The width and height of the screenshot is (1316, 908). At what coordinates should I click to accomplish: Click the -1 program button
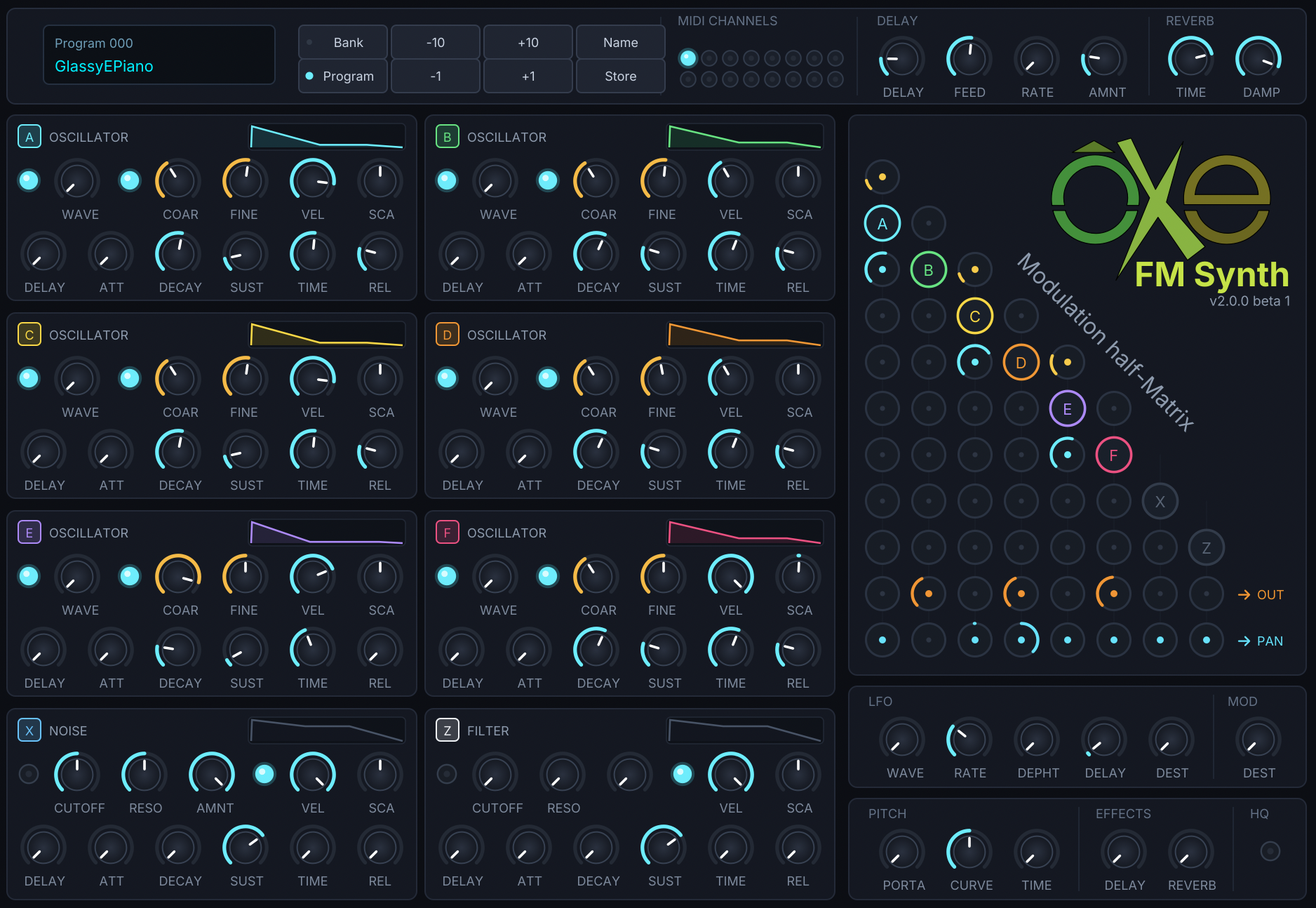coord(436,76)
